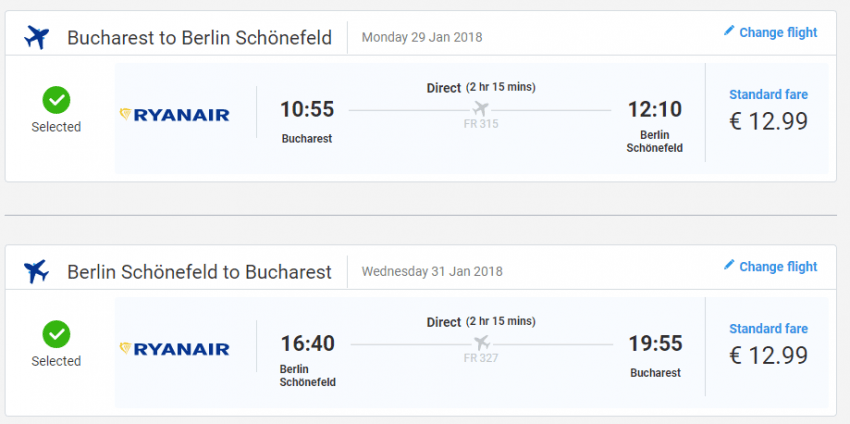Click the airplane icon beside Berlin to Bucharest heading

[36, 271]
